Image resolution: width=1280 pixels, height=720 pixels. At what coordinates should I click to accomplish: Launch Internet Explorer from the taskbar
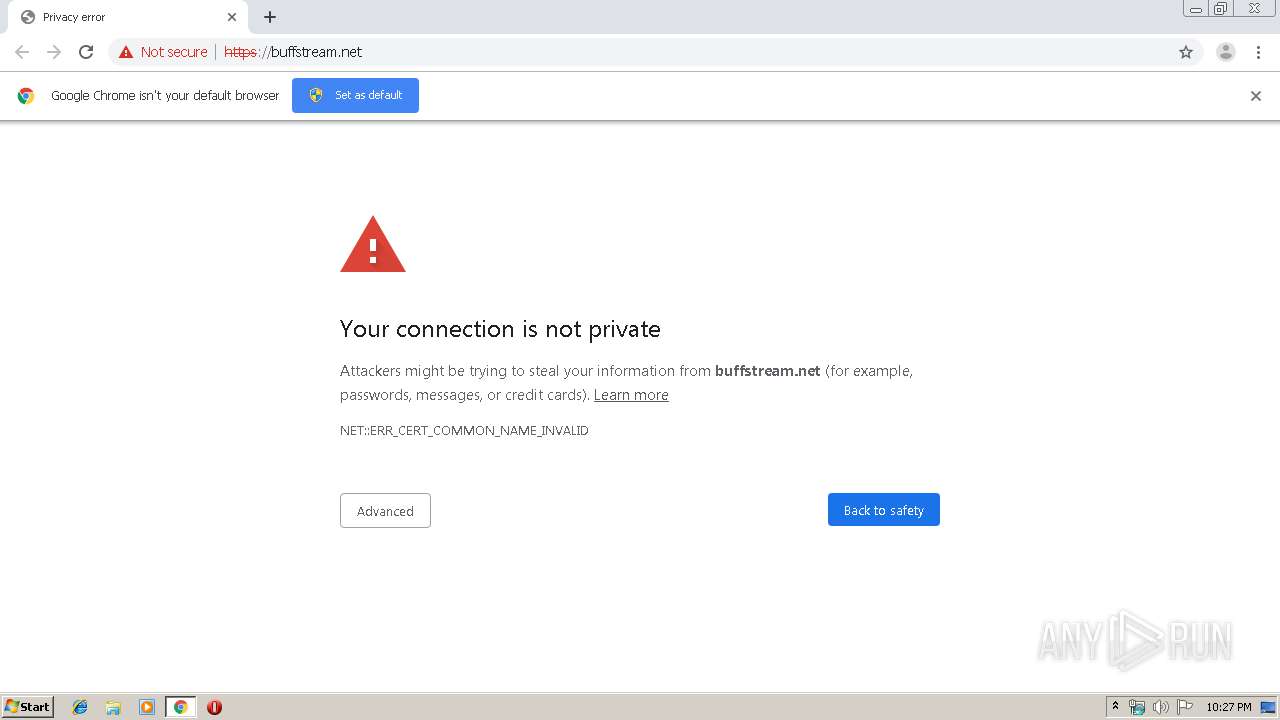[80, 707]
